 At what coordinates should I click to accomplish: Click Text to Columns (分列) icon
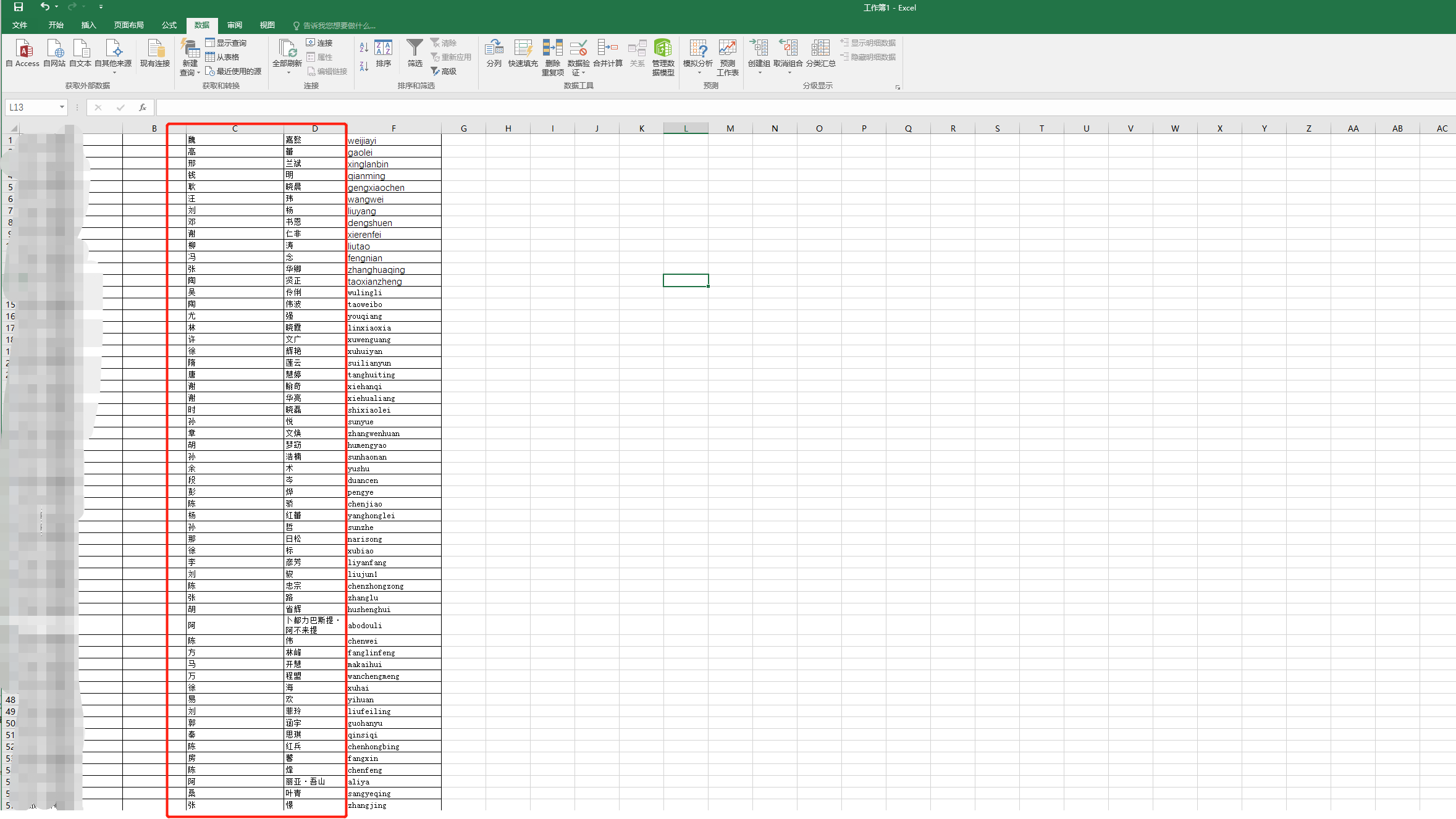click(494, 49)
